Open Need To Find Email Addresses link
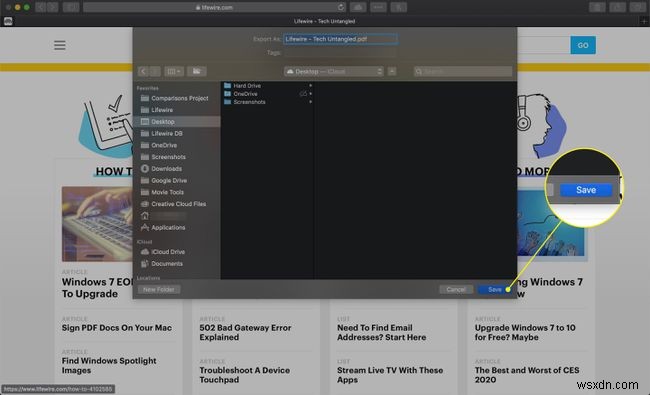This screenshot has height=395, width=650. (x=381, y=332)
